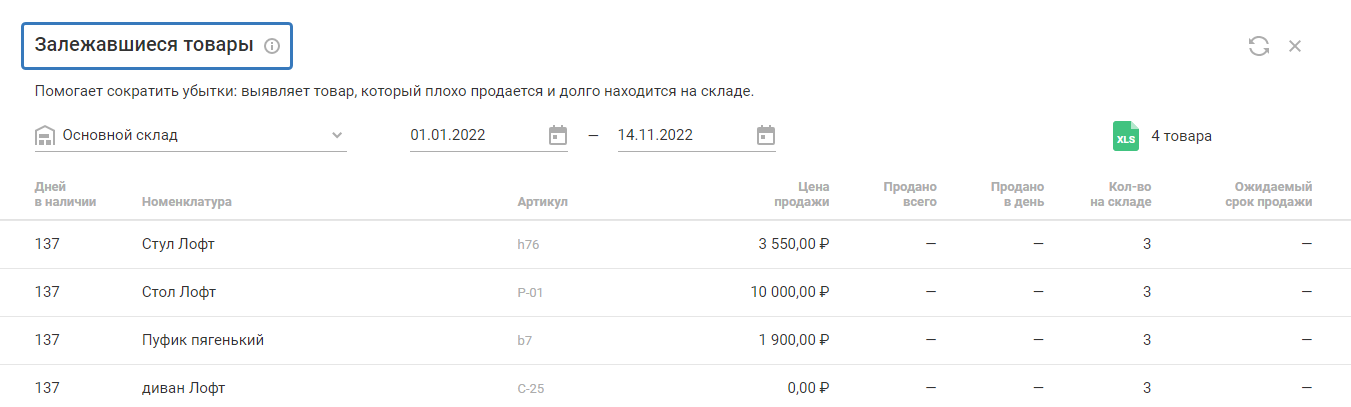Sort by Дней в наличии column
Screen dimensions: 1351x407
pyautogui.click(x=65, y=194)
